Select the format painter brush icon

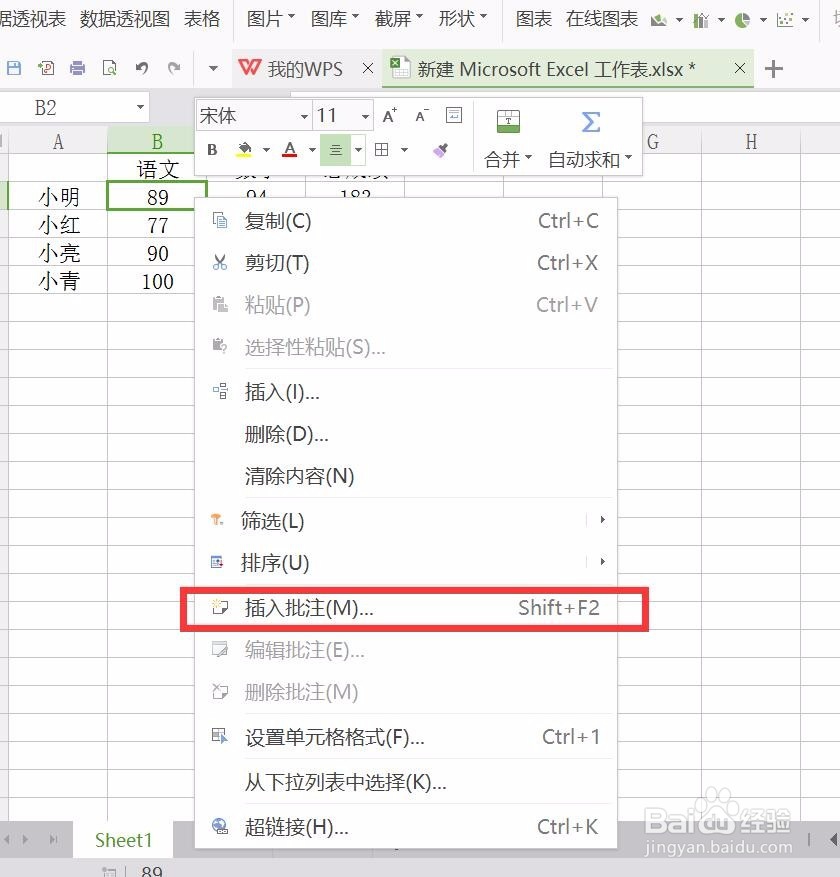click(439, 149)
